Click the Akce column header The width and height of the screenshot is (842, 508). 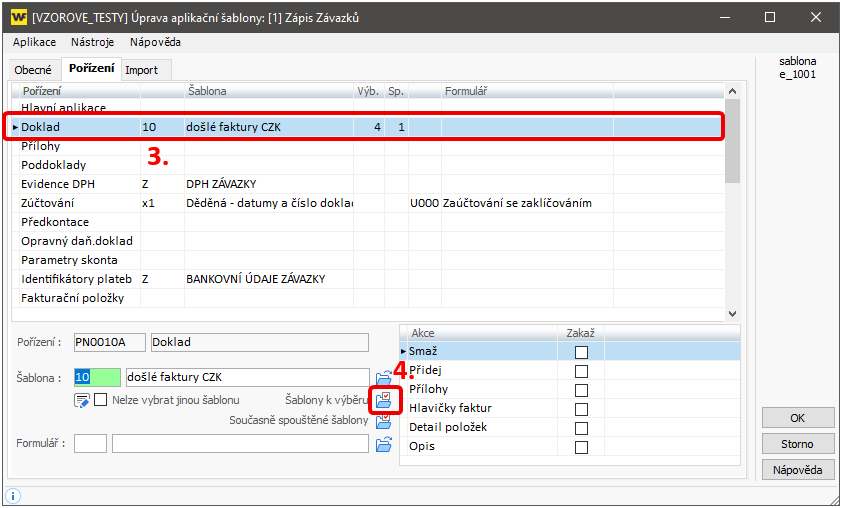click(482, 333)
